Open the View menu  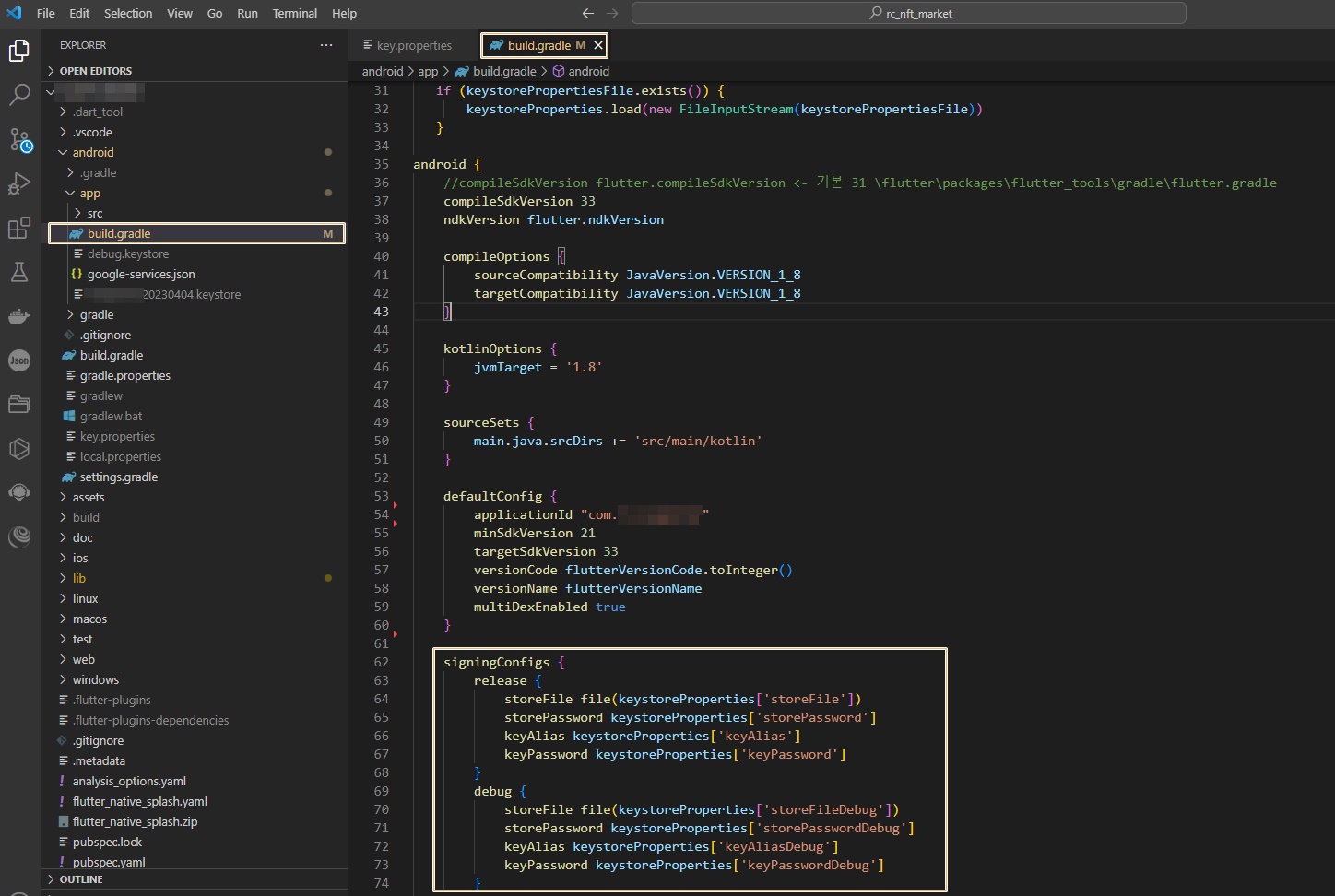point(180,13)
